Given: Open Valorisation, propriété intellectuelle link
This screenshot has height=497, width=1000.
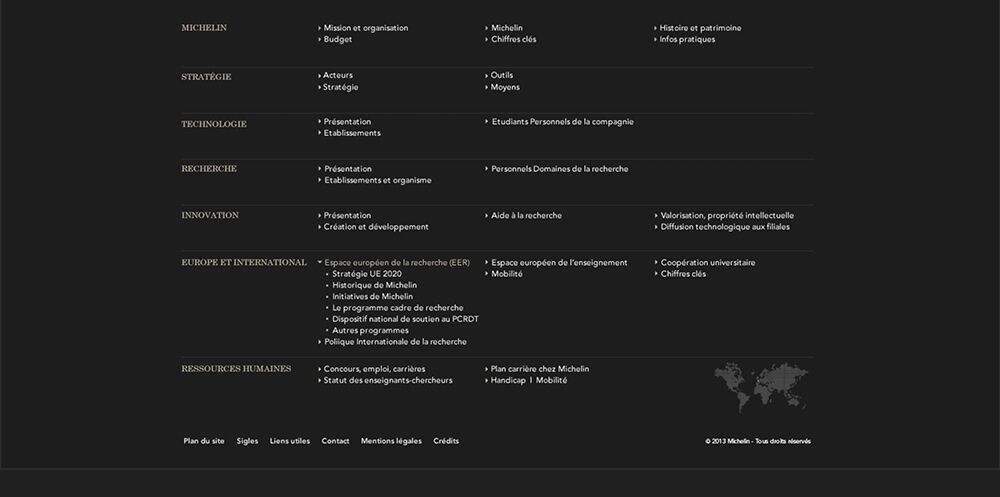Looking at the screenshot, I should coord(724,216).
